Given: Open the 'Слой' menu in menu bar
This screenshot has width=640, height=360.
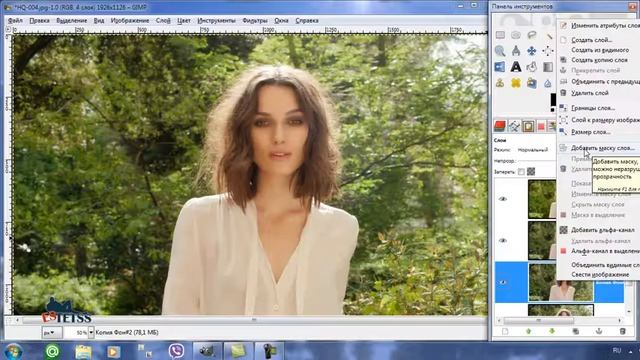Looking at the screenshot, I should click(163, 20).
